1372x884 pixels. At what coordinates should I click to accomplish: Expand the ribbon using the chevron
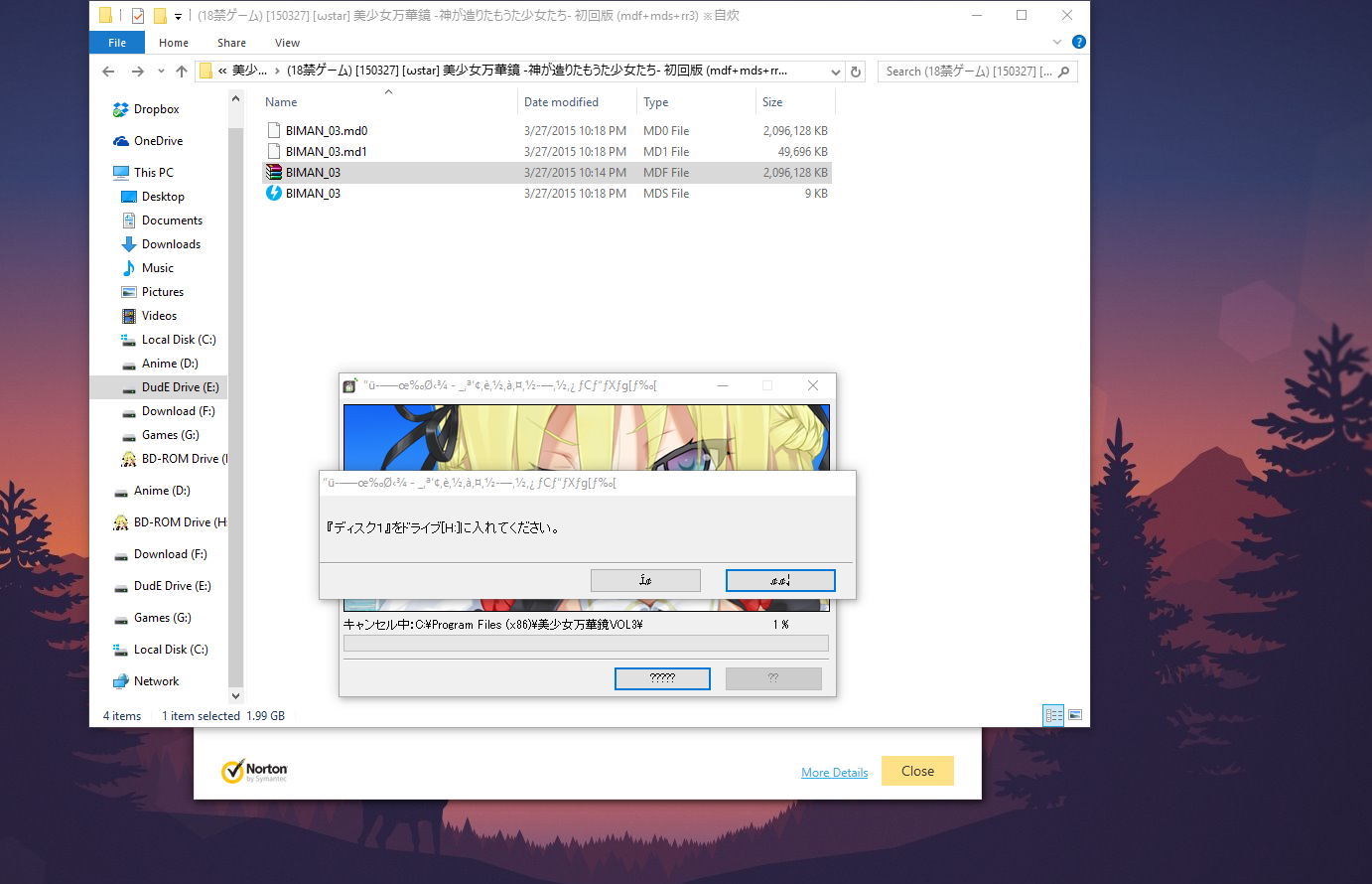click(1057, 42)
